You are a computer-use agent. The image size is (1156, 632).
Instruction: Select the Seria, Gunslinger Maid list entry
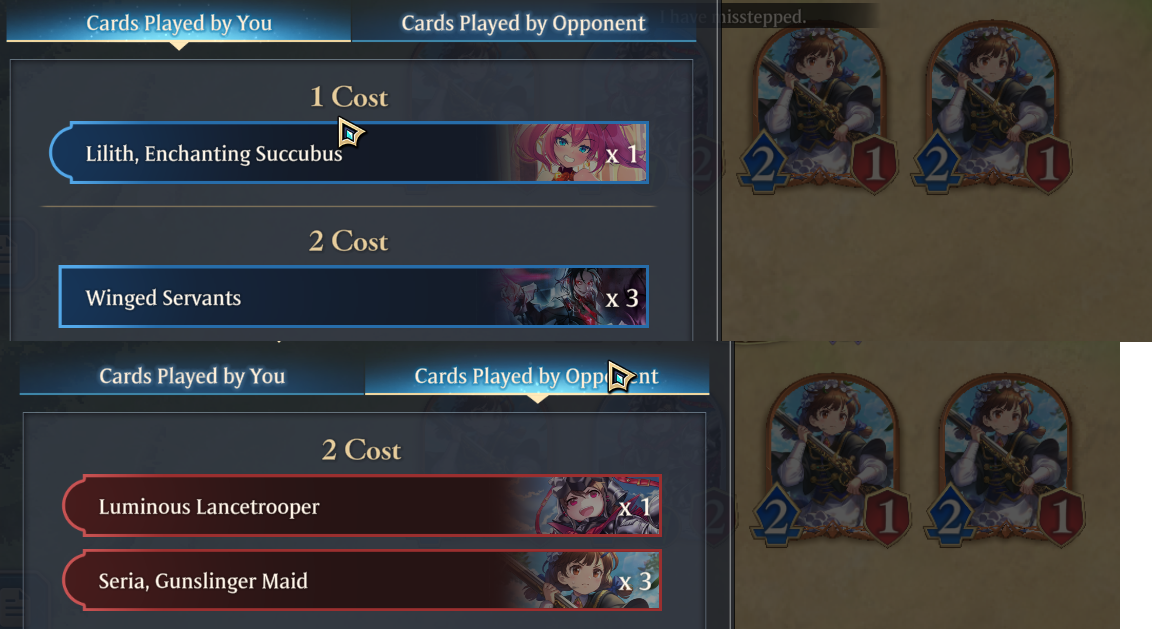click(x=362, y=580)
